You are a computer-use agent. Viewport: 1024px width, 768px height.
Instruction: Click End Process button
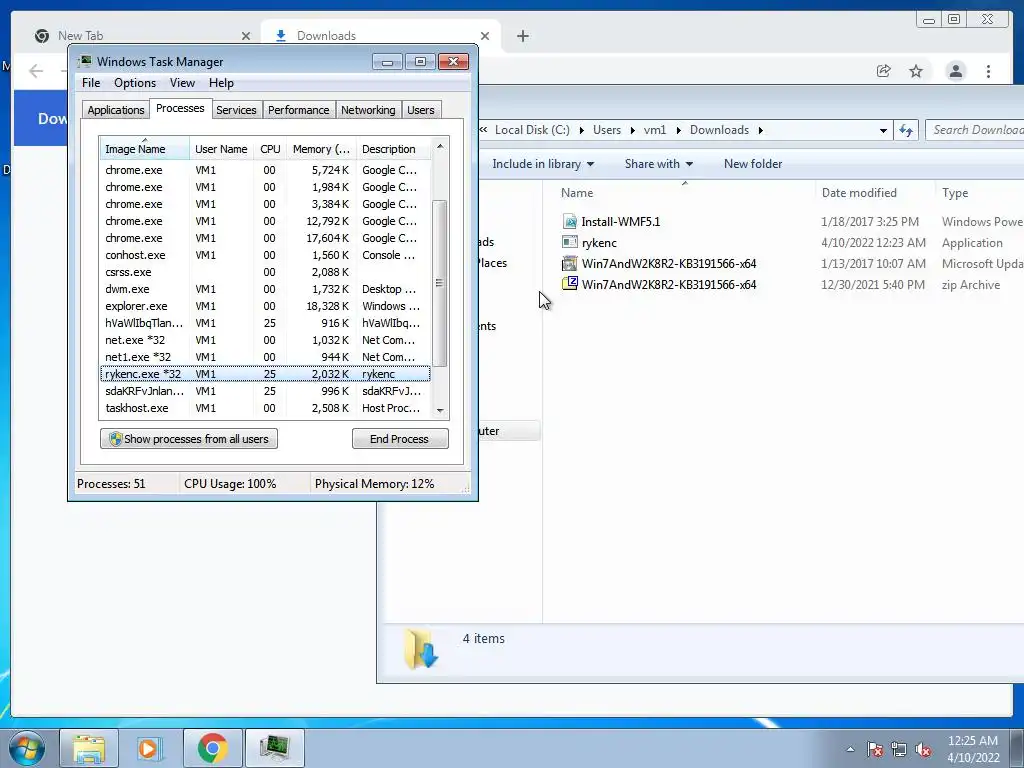[x=400, y=439]
